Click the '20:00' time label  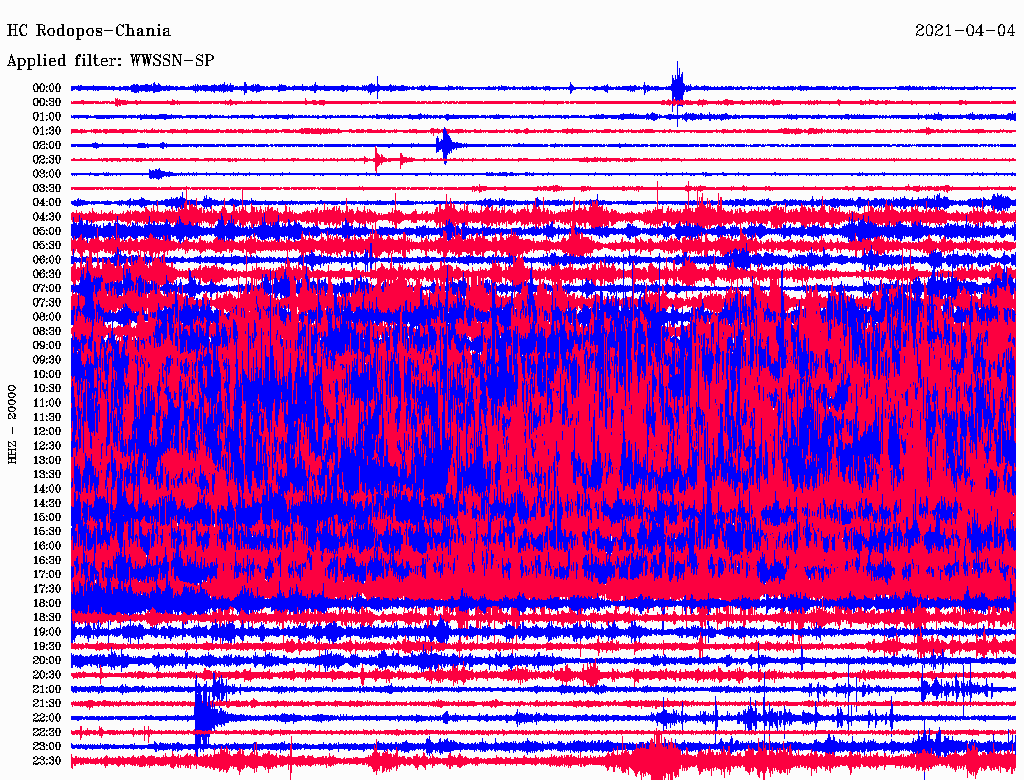point(46,661)
